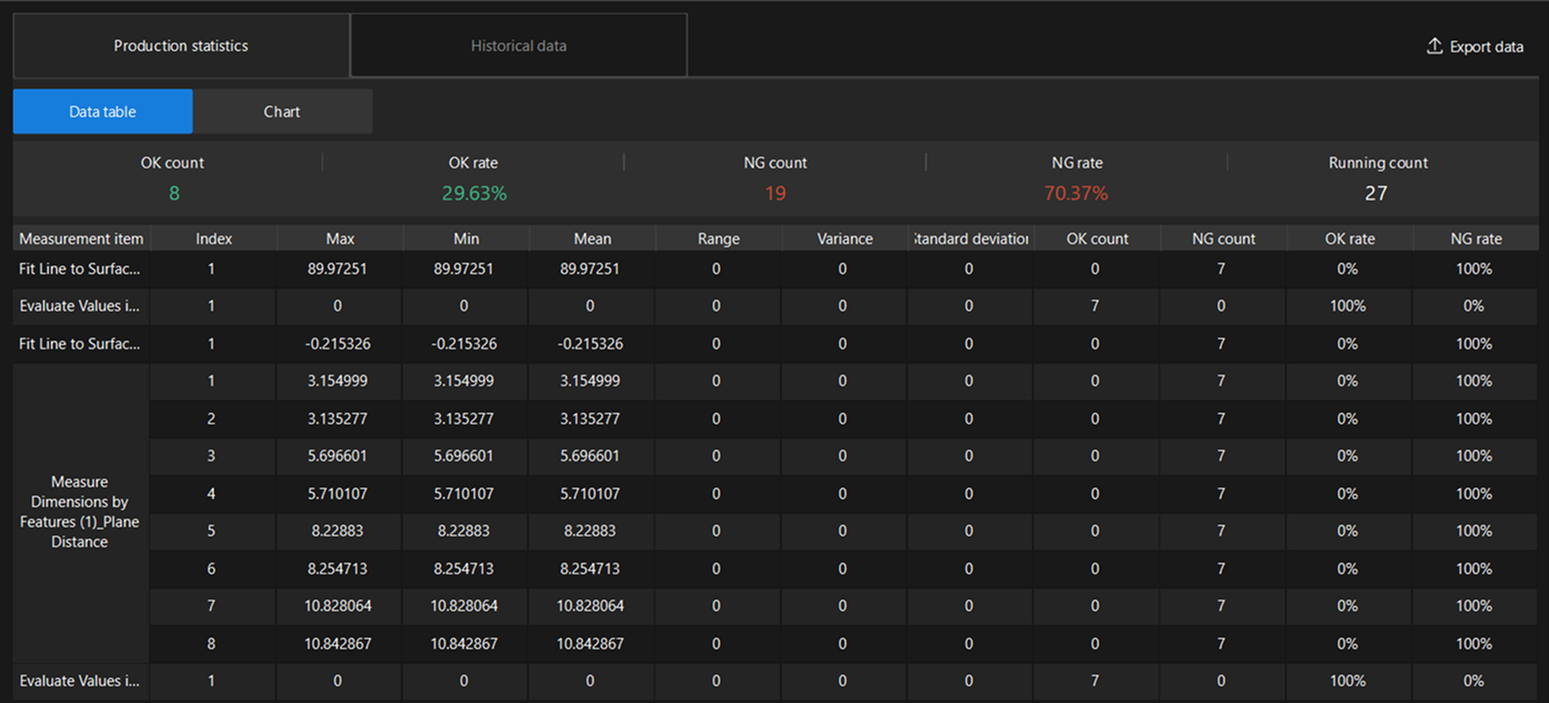Click the green OK rate percentage
Viewport: 1549px width, 703px height.
[x=473, y=193]
